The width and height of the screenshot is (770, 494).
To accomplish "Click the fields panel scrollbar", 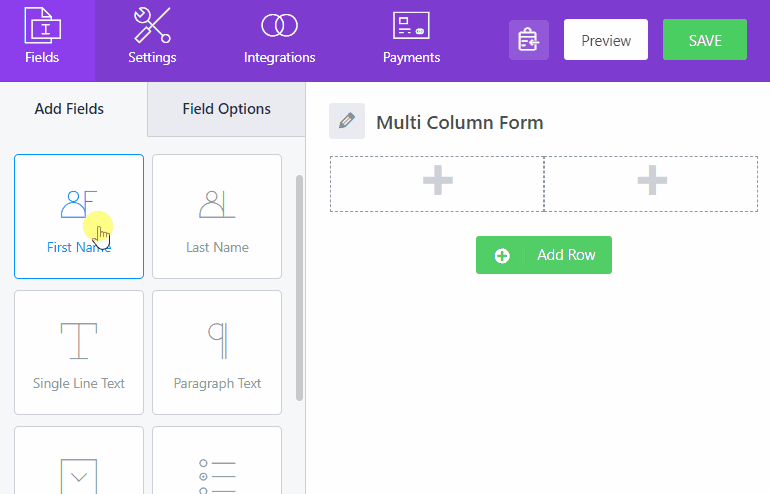I will pos(299,288).
